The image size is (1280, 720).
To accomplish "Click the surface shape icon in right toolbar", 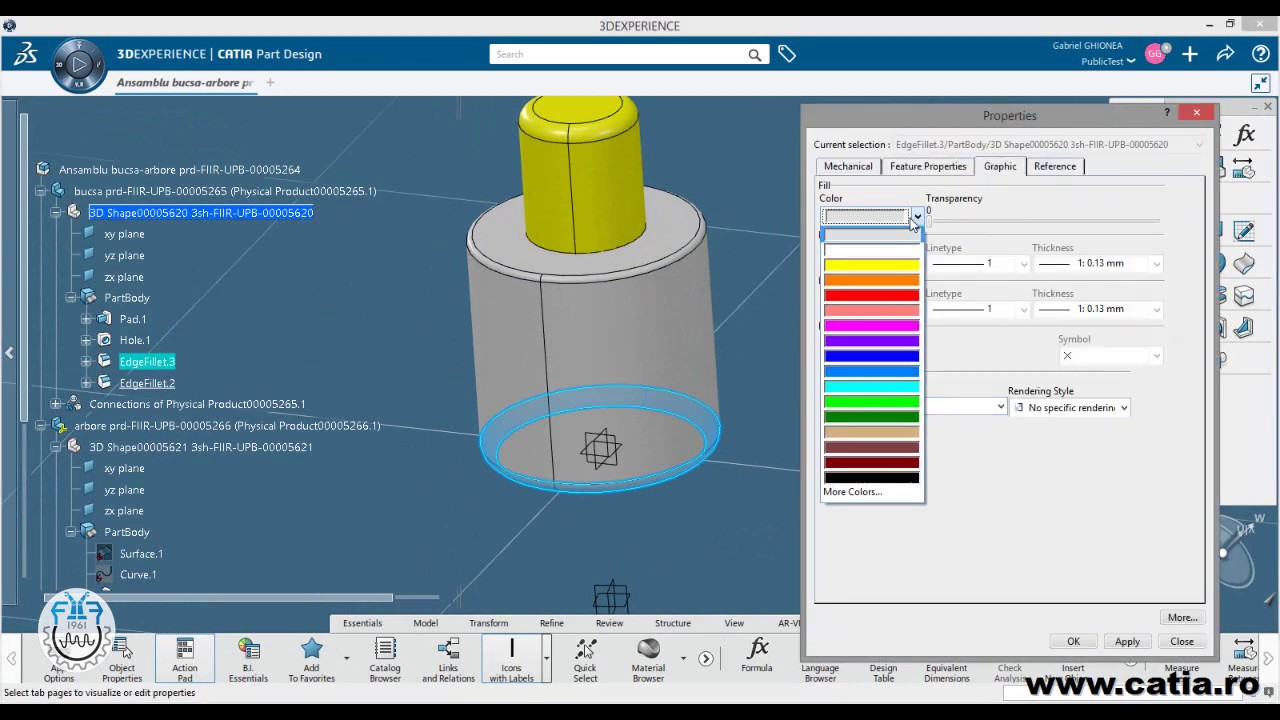I will pyautogui.click(x=1244, y=264).
